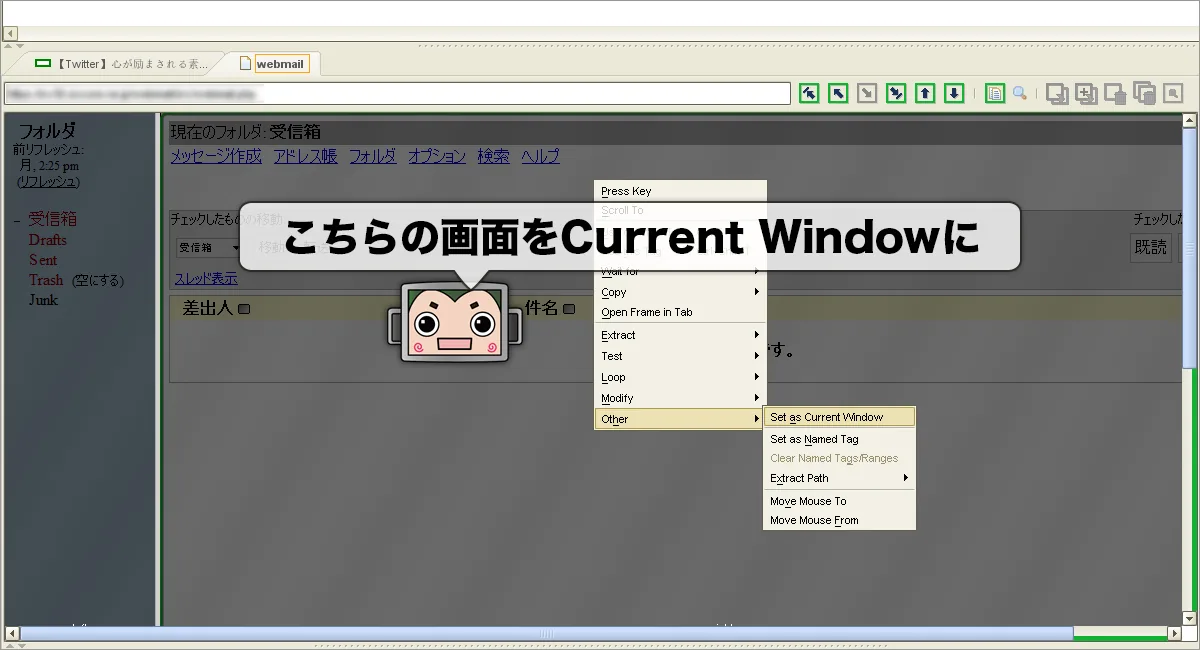Open the 受信箱 move-to dropdown

click(209, 247)
